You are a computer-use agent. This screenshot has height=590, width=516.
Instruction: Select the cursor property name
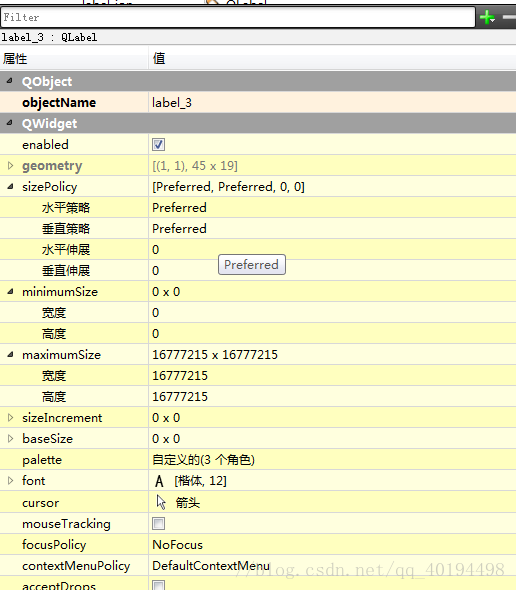(x=41, y=503)
